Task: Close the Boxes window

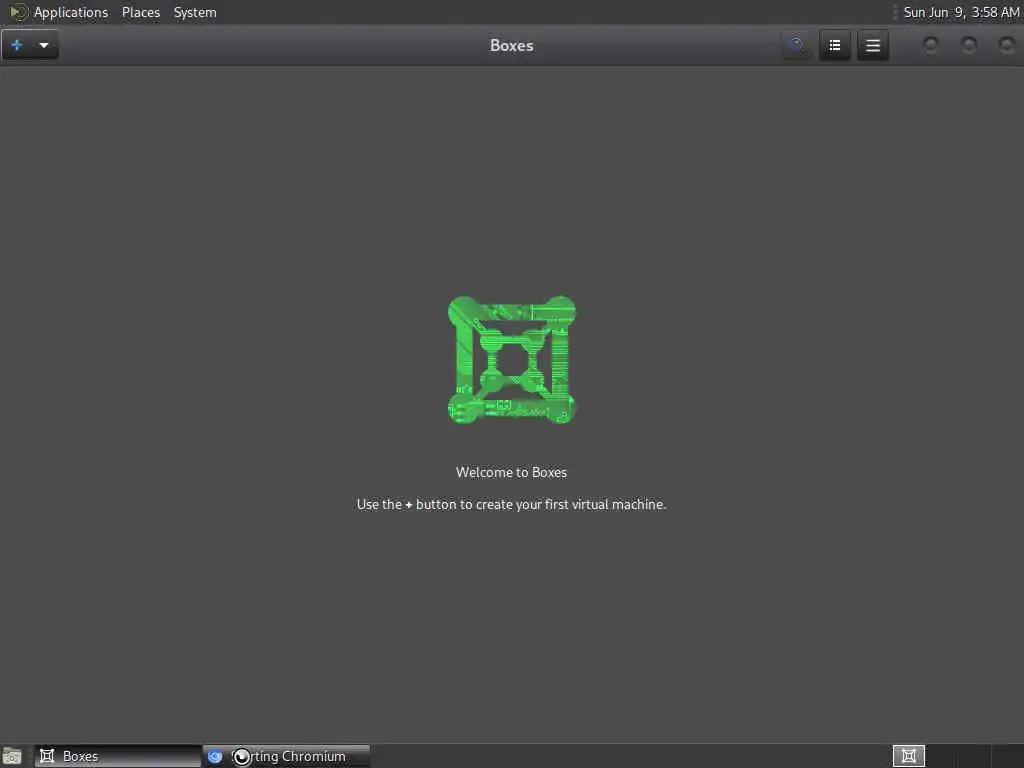Action: pyautogui.click(x=1006, y=45)
